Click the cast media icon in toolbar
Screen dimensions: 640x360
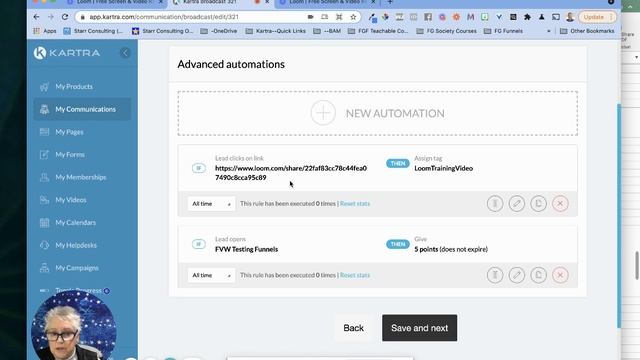tap(556, 17)
